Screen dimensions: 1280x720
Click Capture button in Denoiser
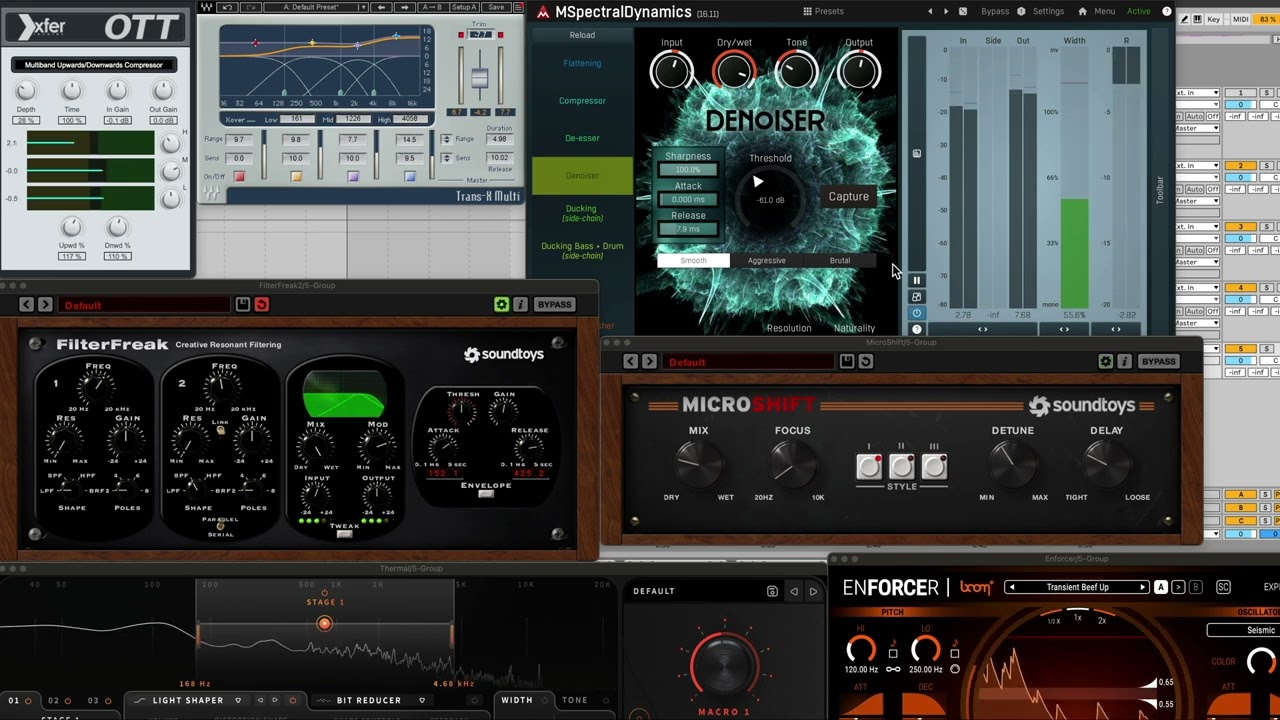point(848,197)
